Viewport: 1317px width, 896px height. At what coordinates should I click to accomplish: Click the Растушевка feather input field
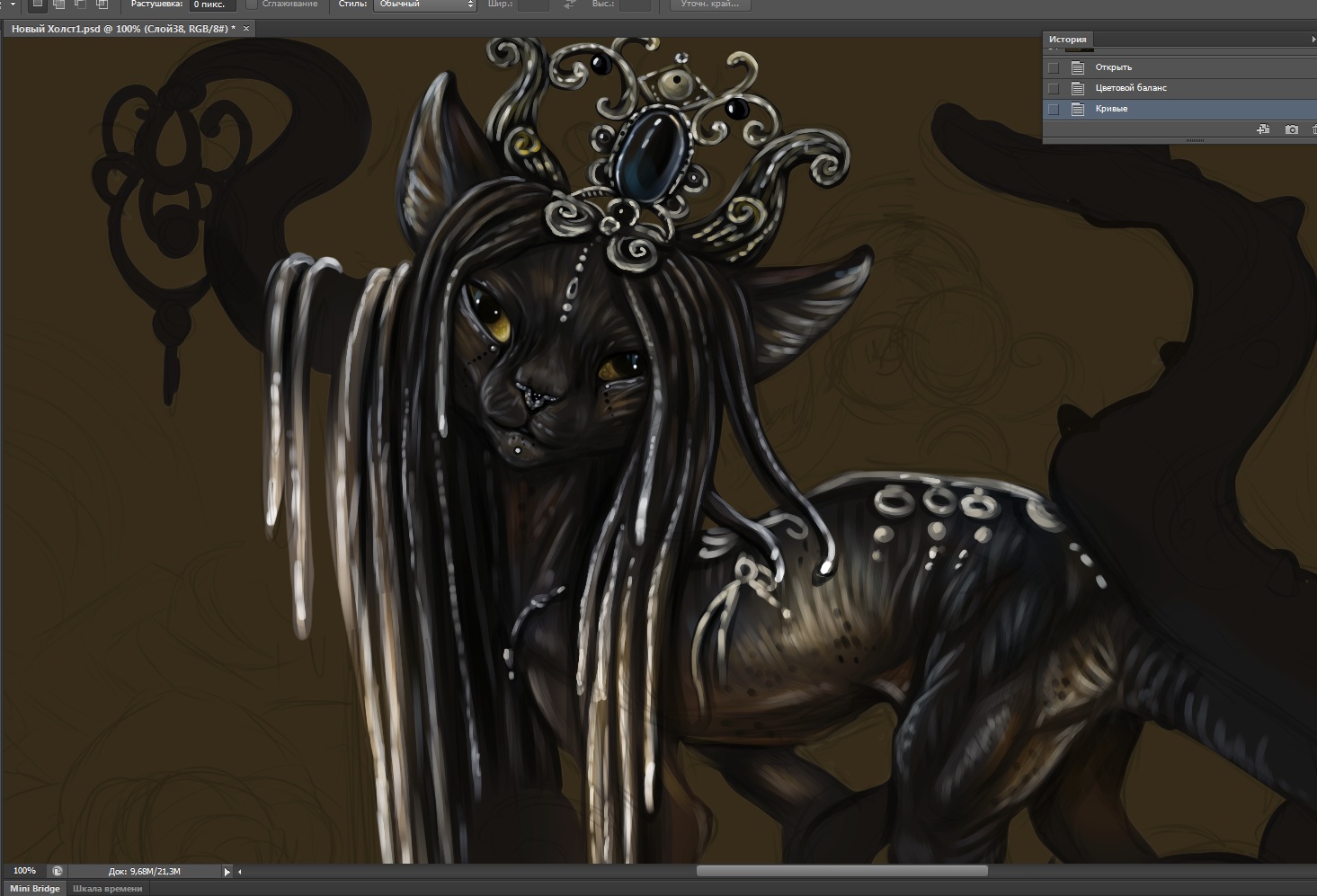212,4
